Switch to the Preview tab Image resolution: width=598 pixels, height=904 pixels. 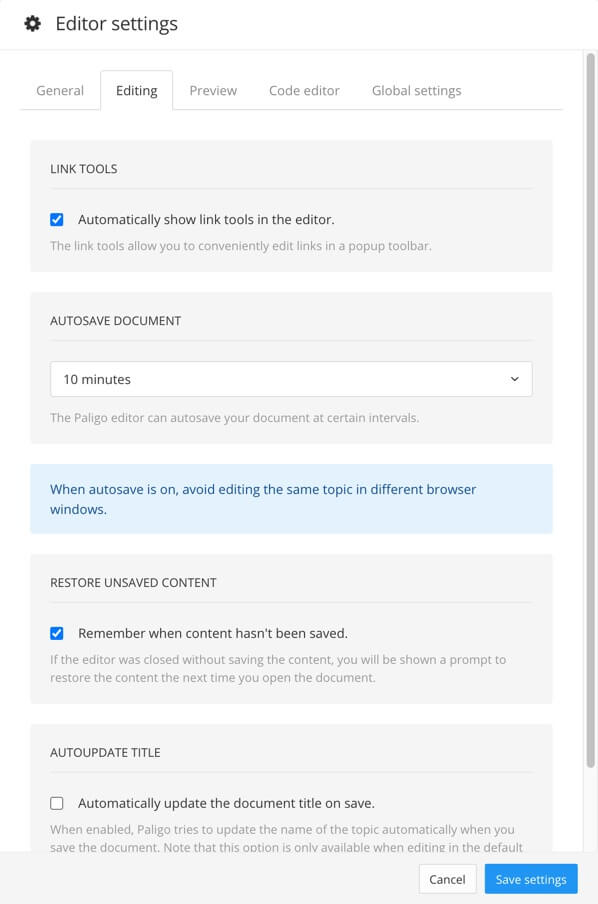(x=213, y=90)
